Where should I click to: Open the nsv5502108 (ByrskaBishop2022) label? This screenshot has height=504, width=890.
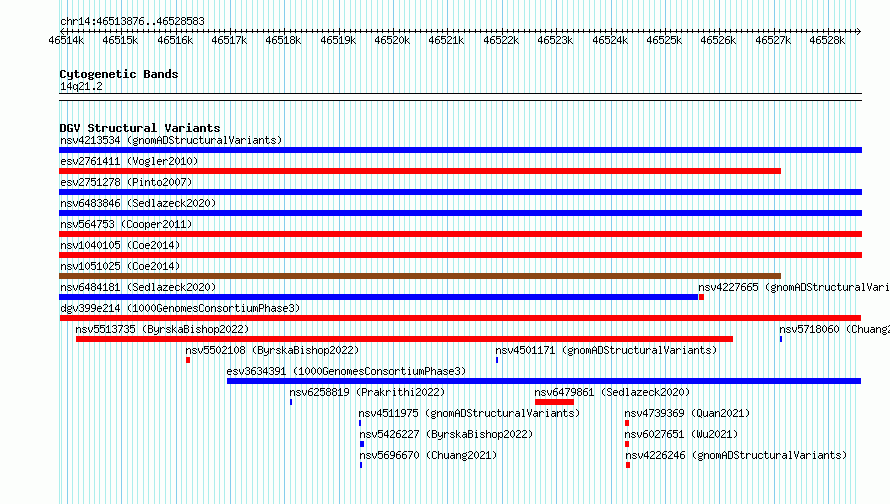pos(272,350)
